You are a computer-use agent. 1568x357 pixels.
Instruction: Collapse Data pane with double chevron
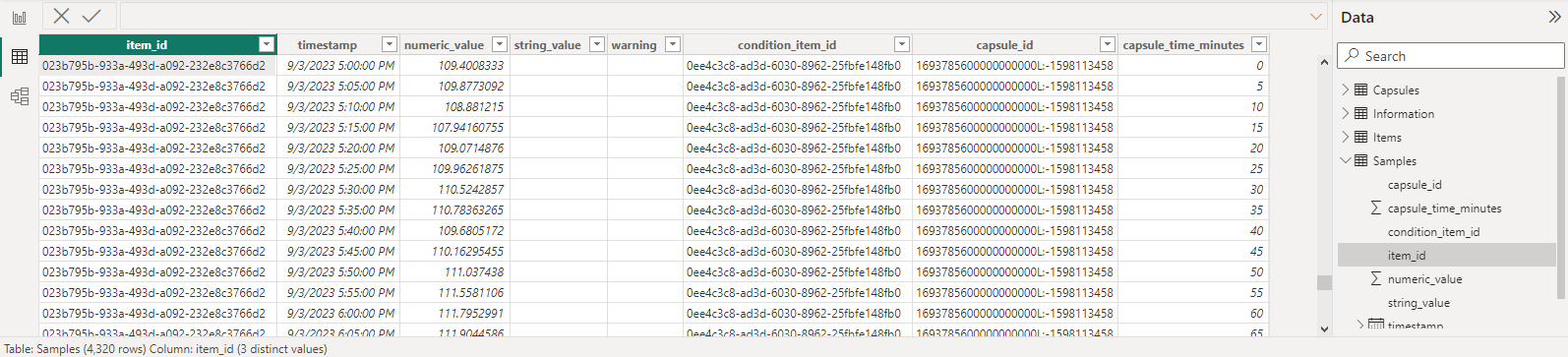click(1554, 17)
